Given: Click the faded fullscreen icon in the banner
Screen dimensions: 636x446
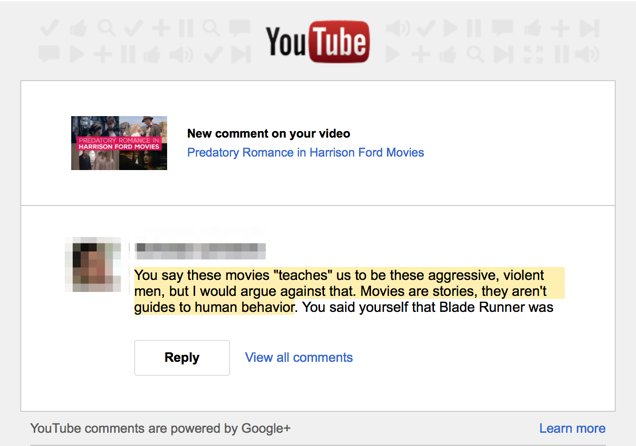Looking at the screenshot, I should coord(533,54).
